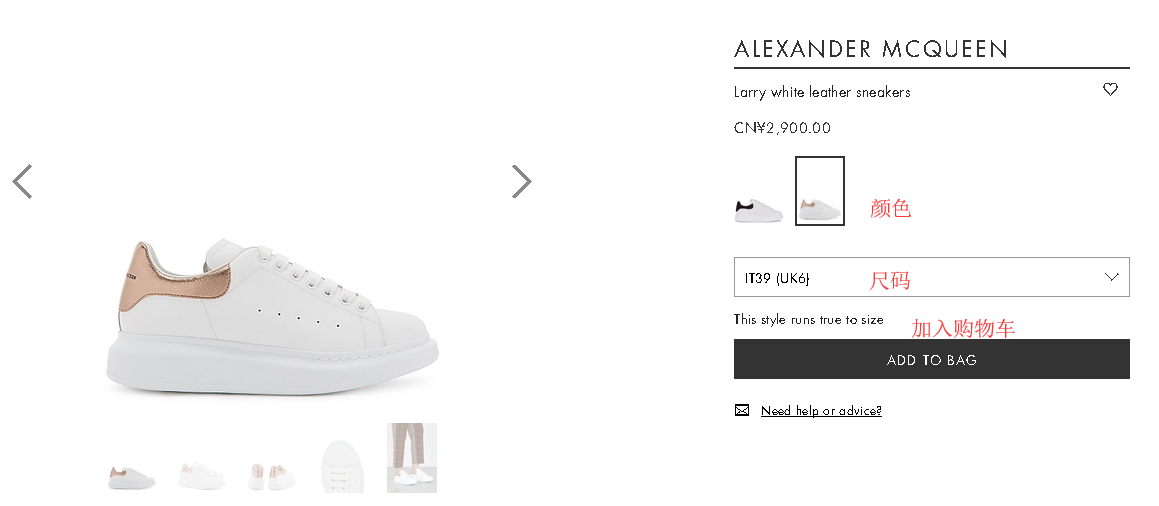The width and height of the screenshot is (1159, 506).
Task: Click the 'This style runs true to size' note
Action: tap(808, 320)
